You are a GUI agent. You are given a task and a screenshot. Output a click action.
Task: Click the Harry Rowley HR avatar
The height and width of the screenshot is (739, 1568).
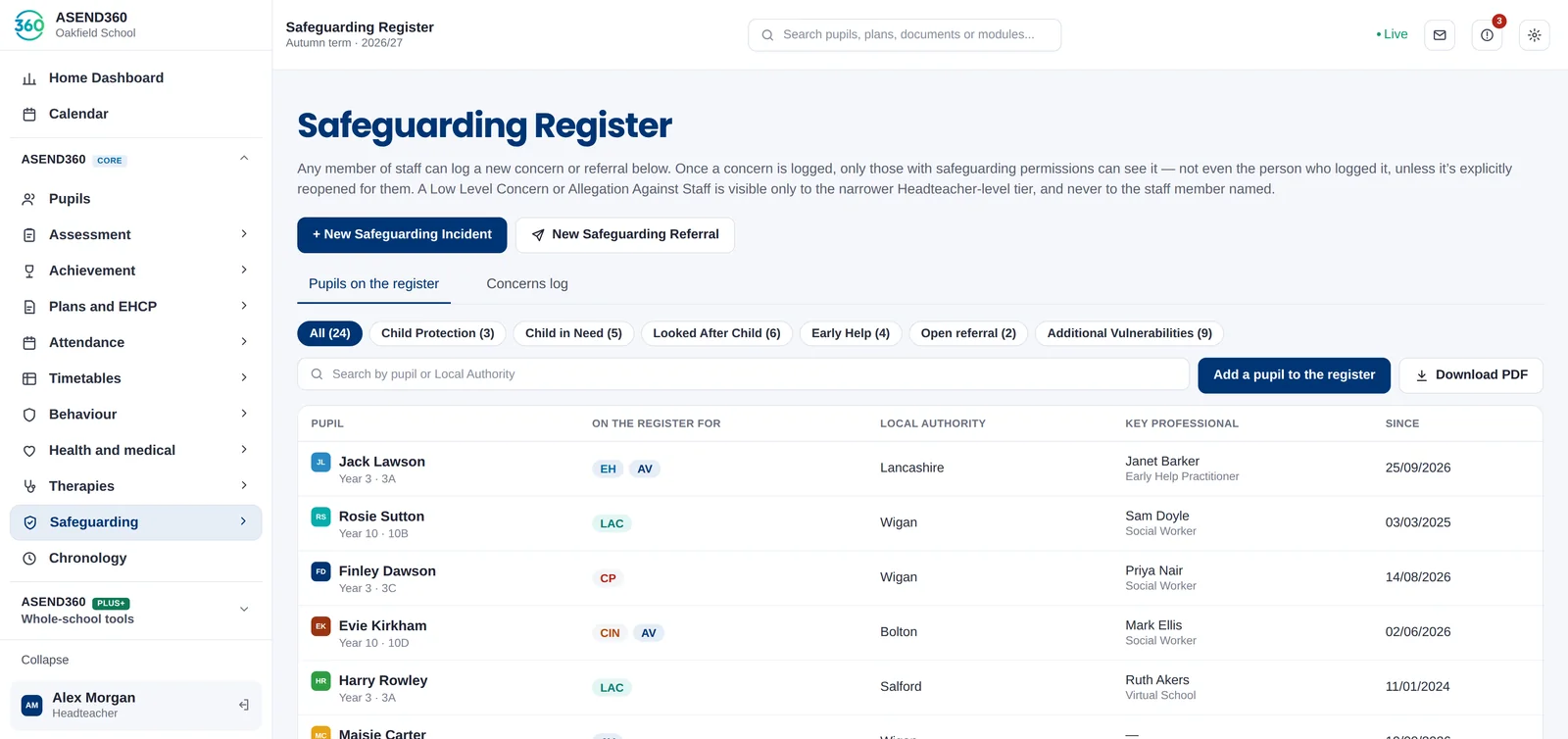320,680
